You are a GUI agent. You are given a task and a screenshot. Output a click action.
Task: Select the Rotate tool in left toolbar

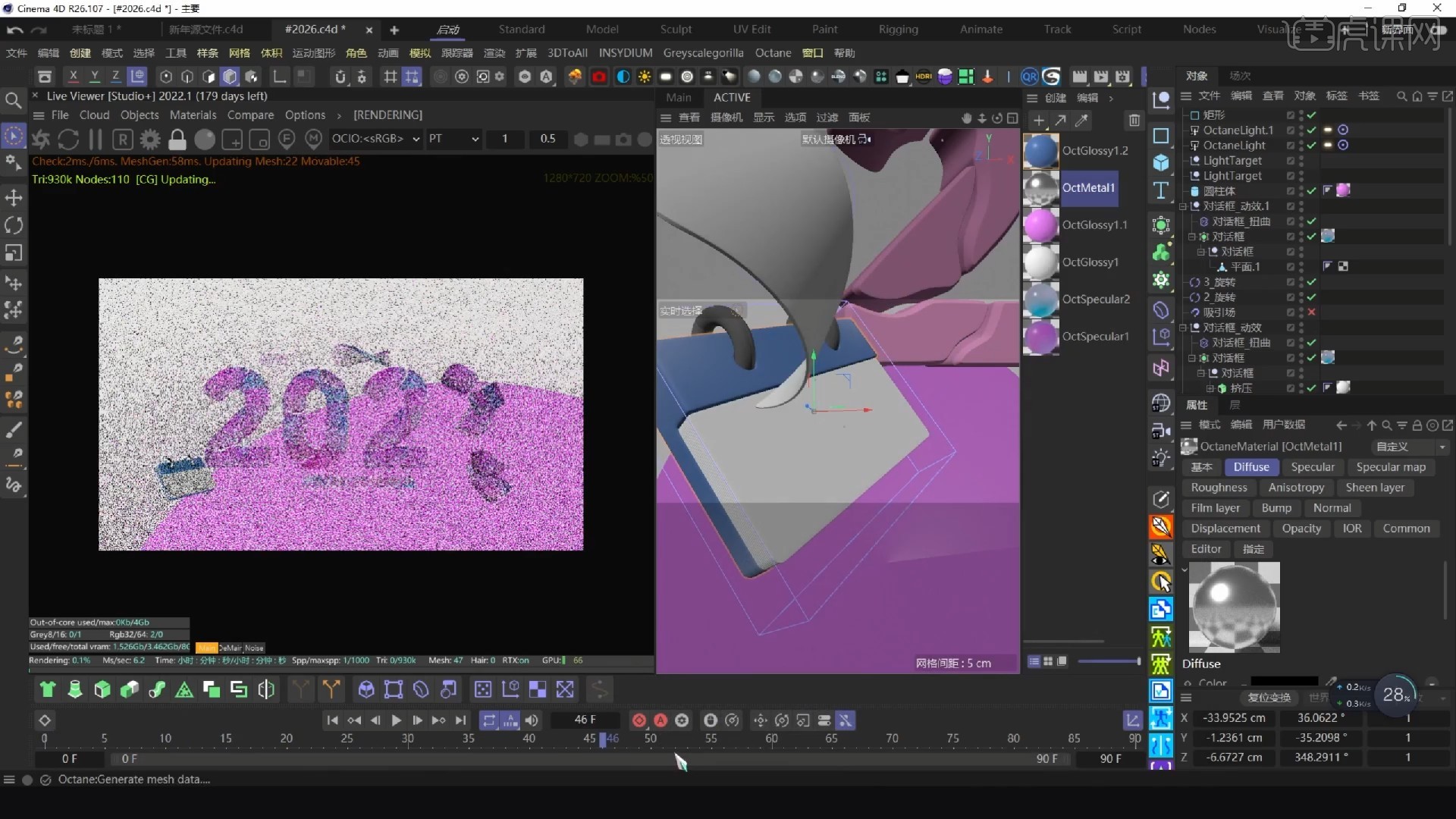click(14, 225)
